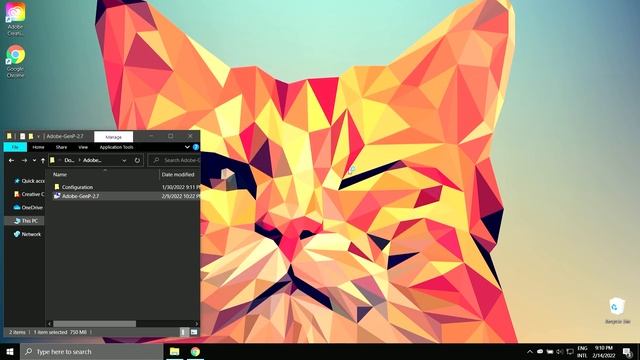The width and height of the screenshot is (640, 360).
Task: Select the Manage contextual tab
Action: pos(113,137)
